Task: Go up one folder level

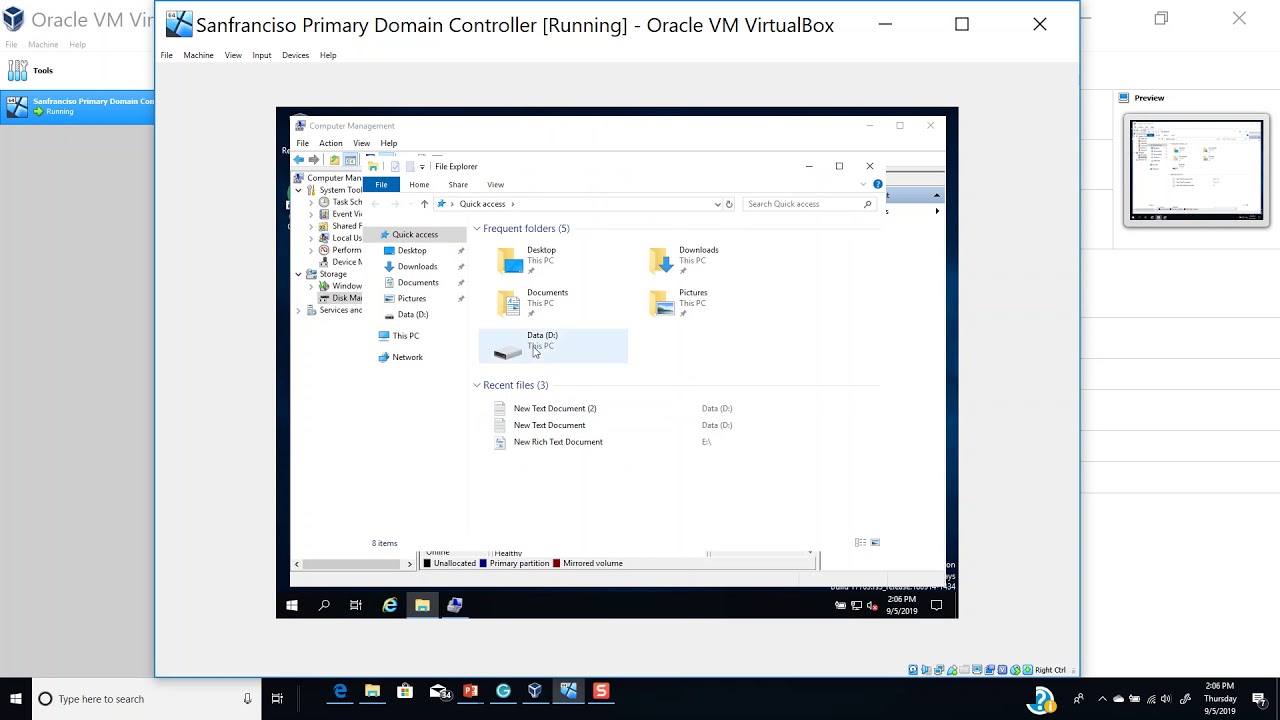Action: click(424, 204)
